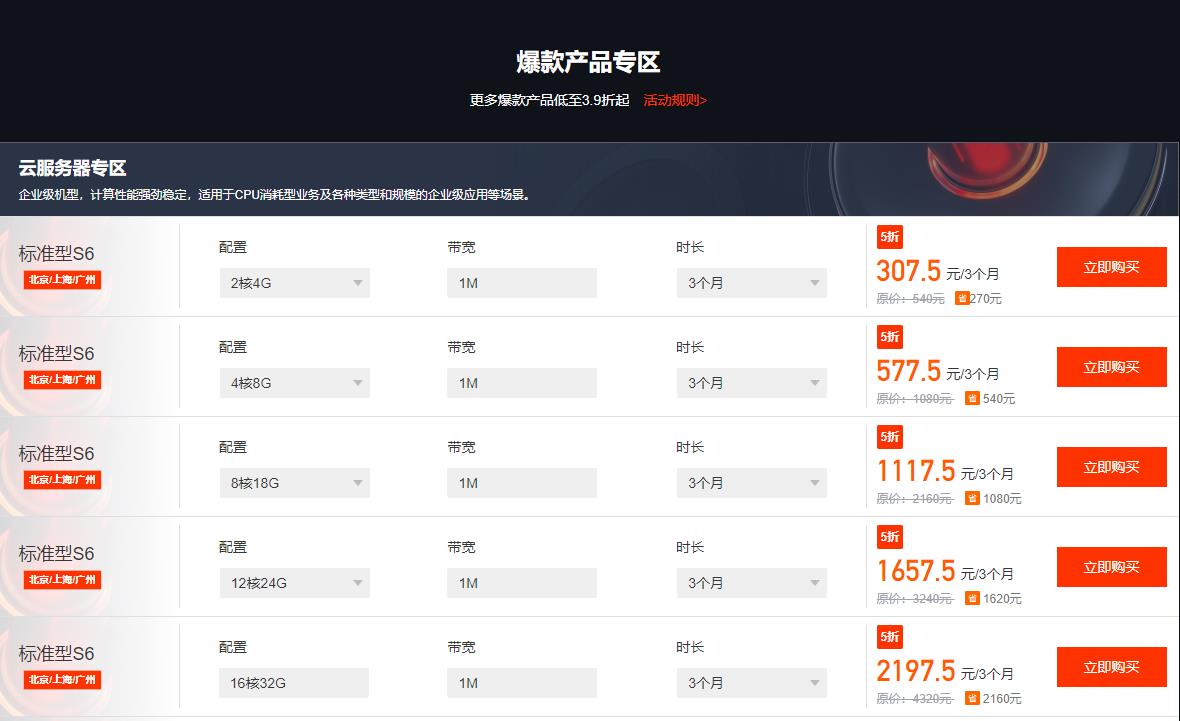
Task: Click the 5折 badge above the 1117.5 price
Action: tap(890, 437)
